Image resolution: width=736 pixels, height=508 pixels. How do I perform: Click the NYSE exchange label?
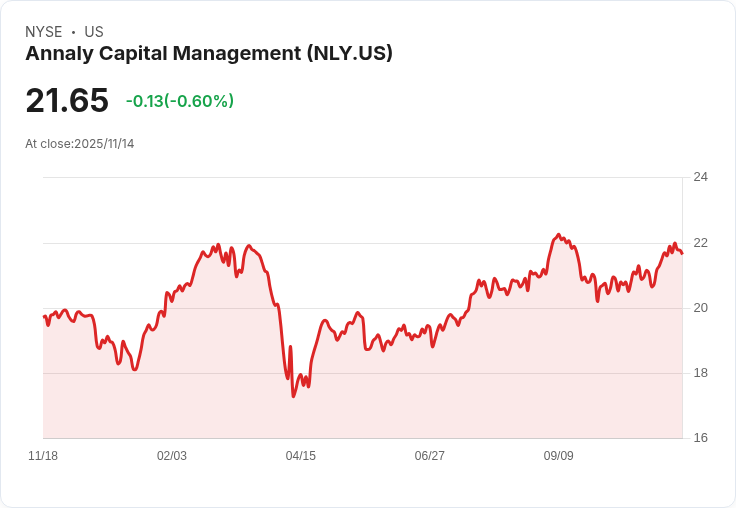[44, 32]
